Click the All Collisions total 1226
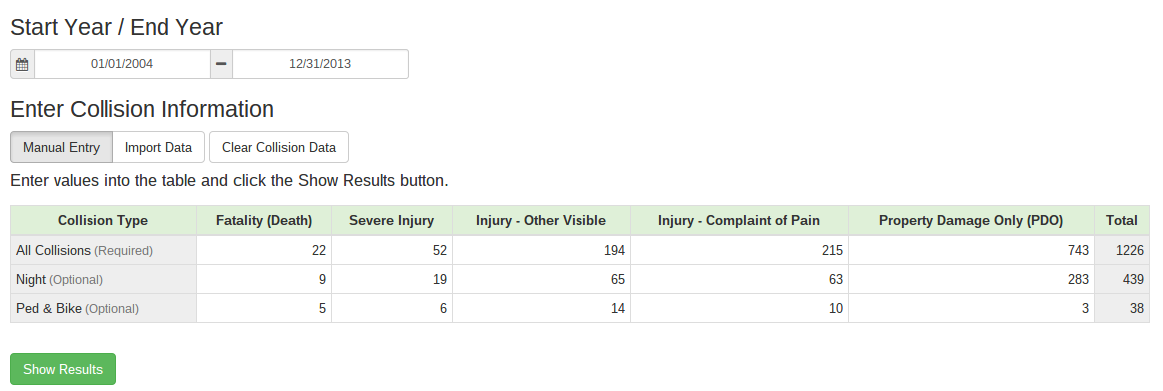 pos(1122,250)
